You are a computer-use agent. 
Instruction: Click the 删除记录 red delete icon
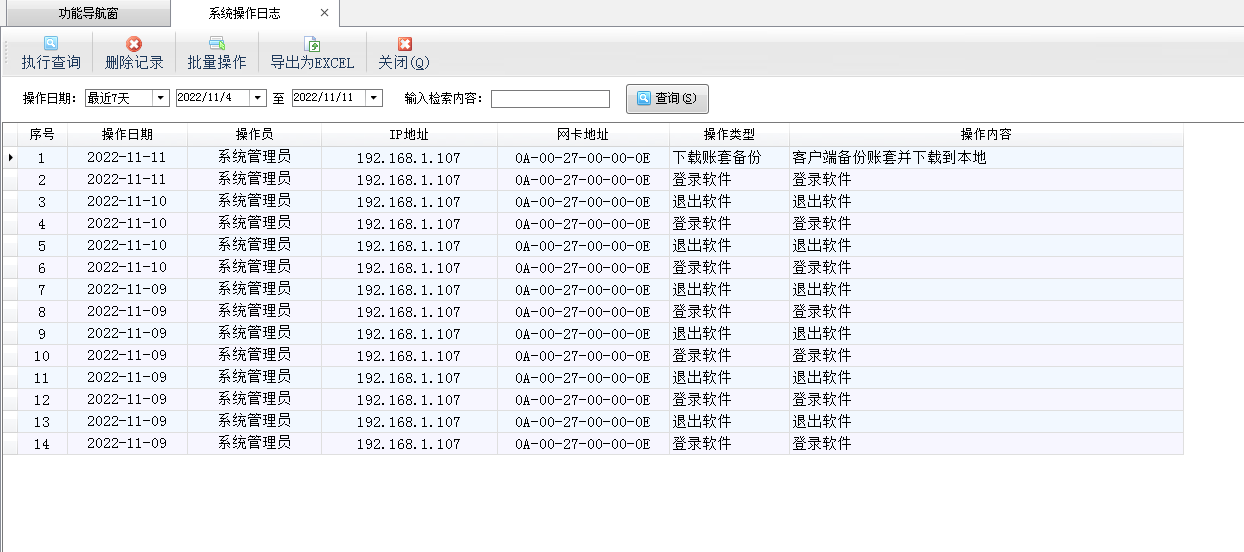click(x=134, y=44)
